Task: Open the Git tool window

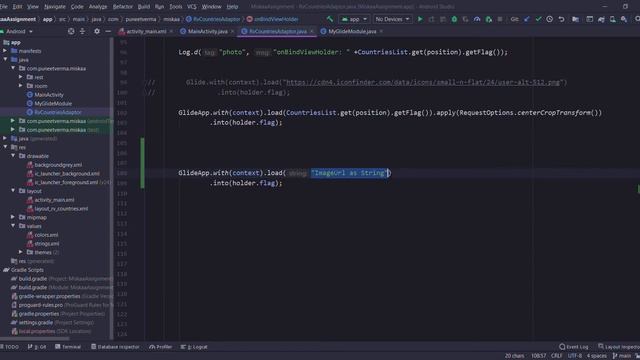Action: pyautogui.click(x=37, y=347)
